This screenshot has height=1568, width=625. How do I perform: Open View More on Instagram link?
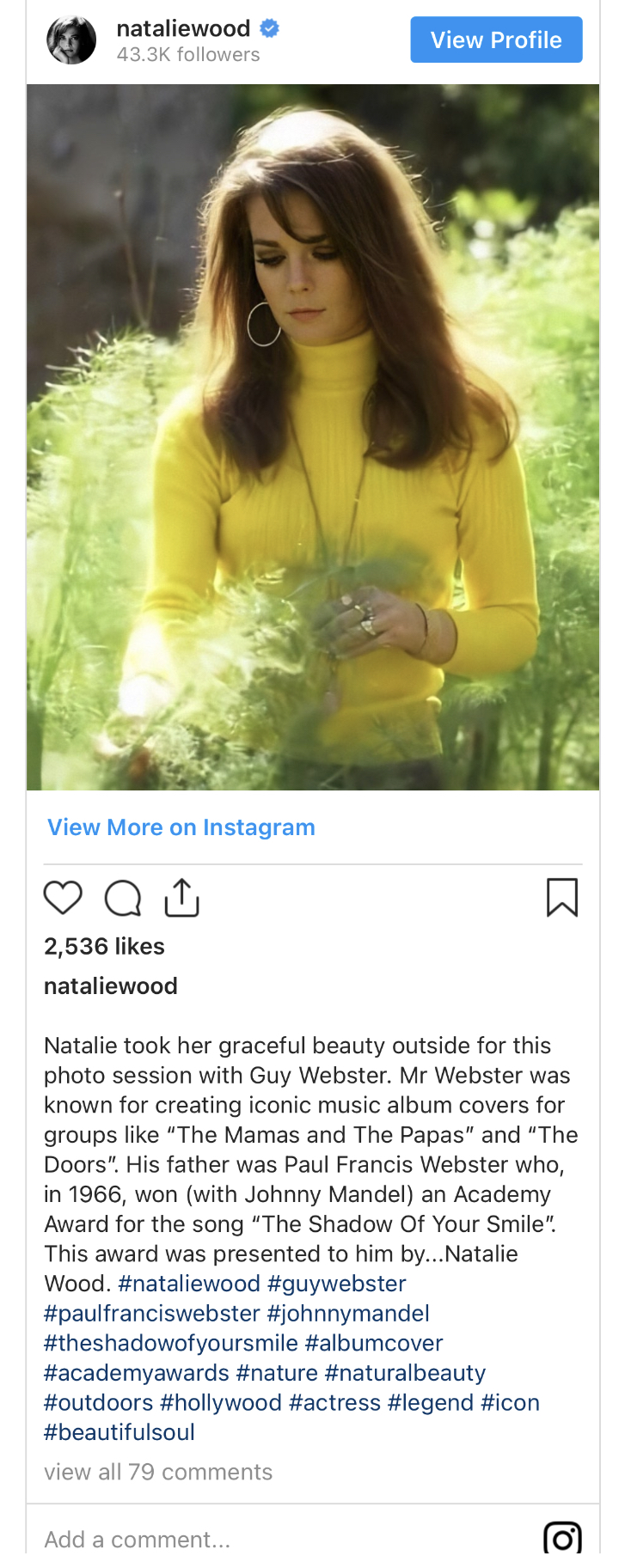point(181,827)
